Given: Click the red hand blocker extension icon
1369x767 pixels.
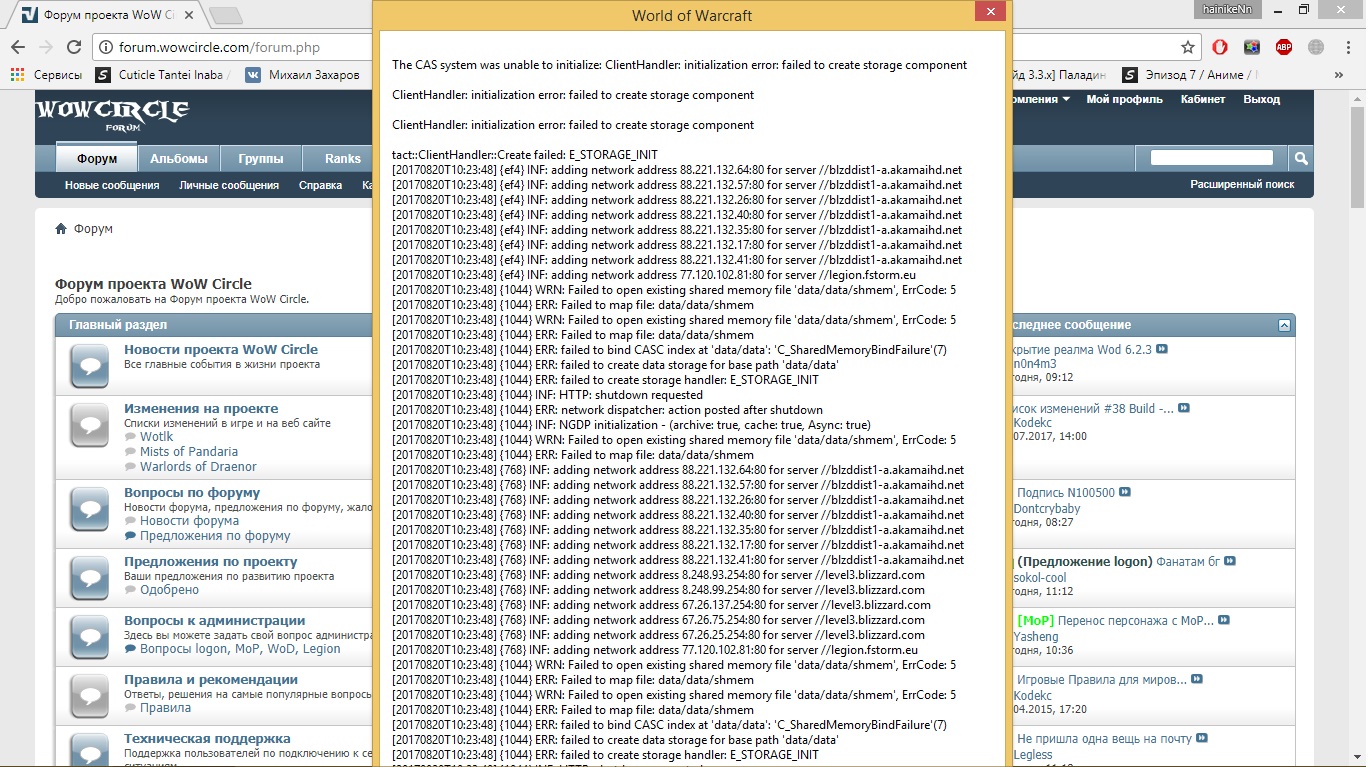Looking at the screenshot, I should coord(1219,47).
